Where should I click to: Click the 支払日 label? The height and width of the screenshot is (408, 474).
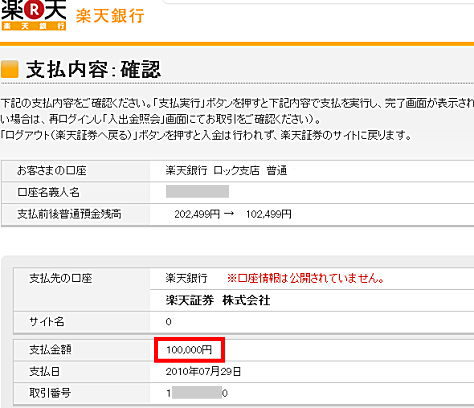pyautogui.click(x=44, y=371)
